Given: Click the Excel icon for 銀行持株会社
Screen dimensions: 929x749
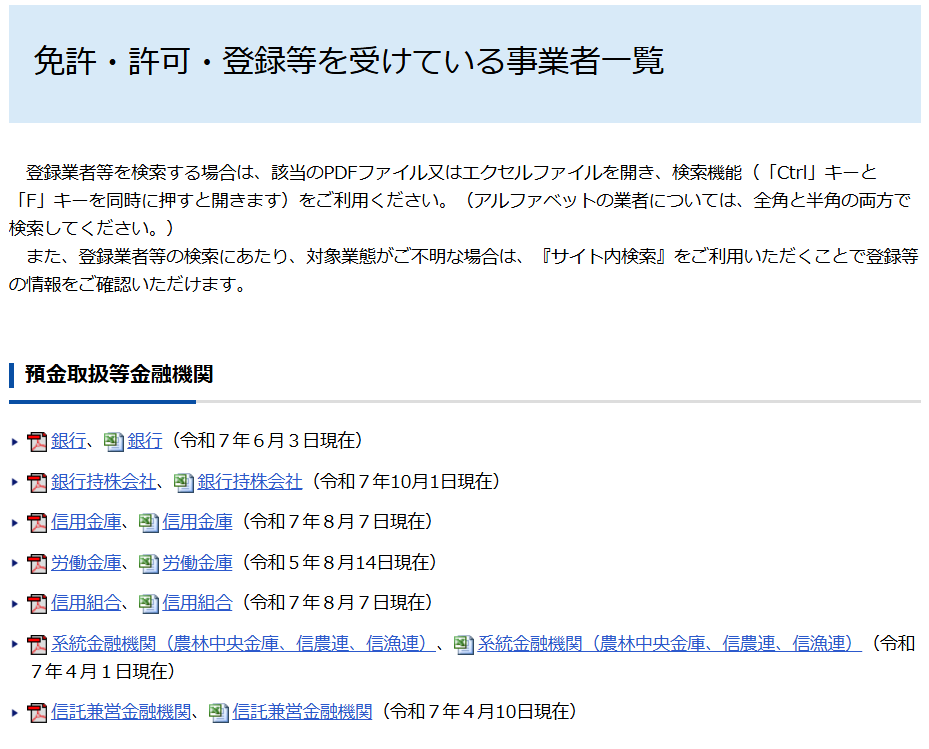Looking at the screenshot, I should (x=184, y=482).
